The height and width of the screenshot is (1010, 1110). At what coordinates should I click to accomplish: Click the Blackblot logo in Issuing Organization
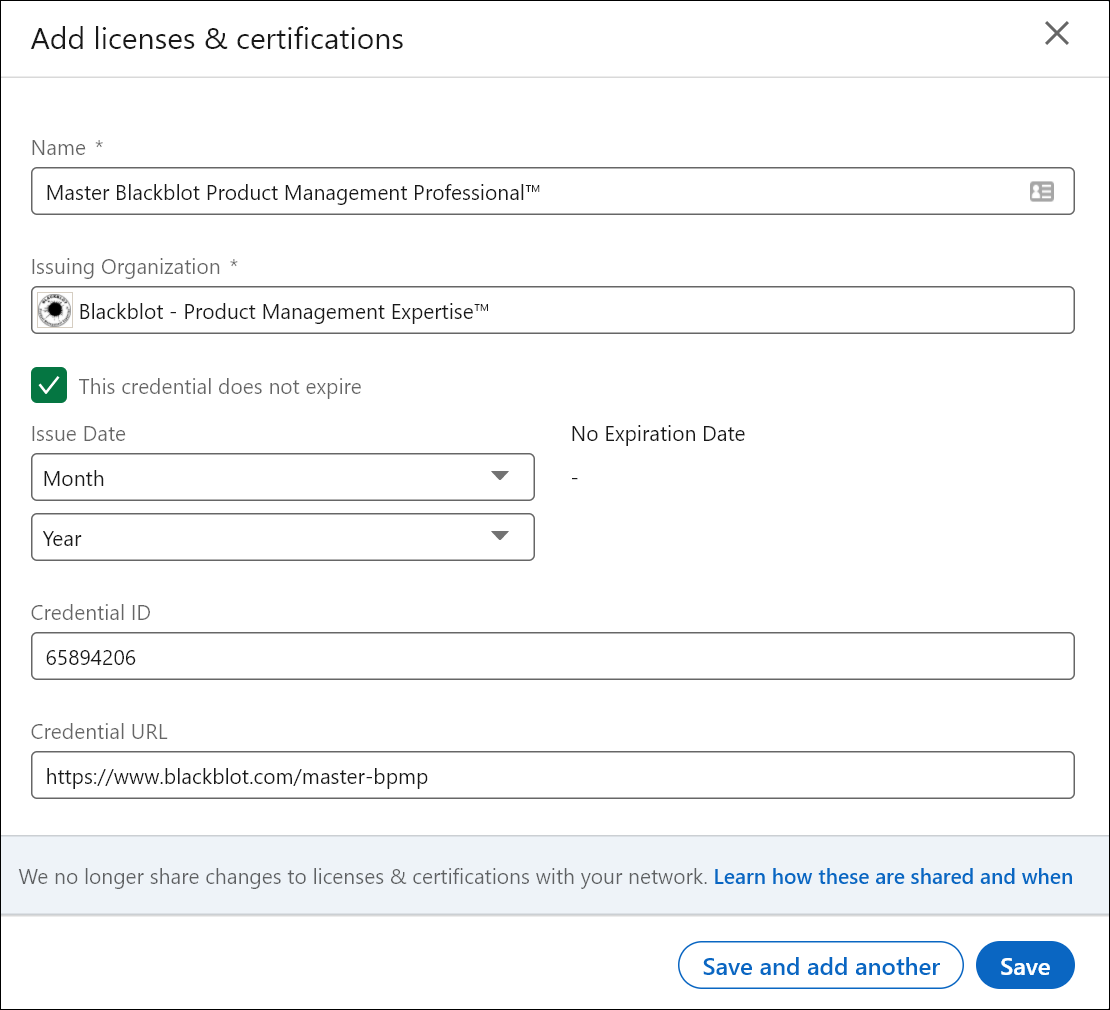(x=55, y=310)
